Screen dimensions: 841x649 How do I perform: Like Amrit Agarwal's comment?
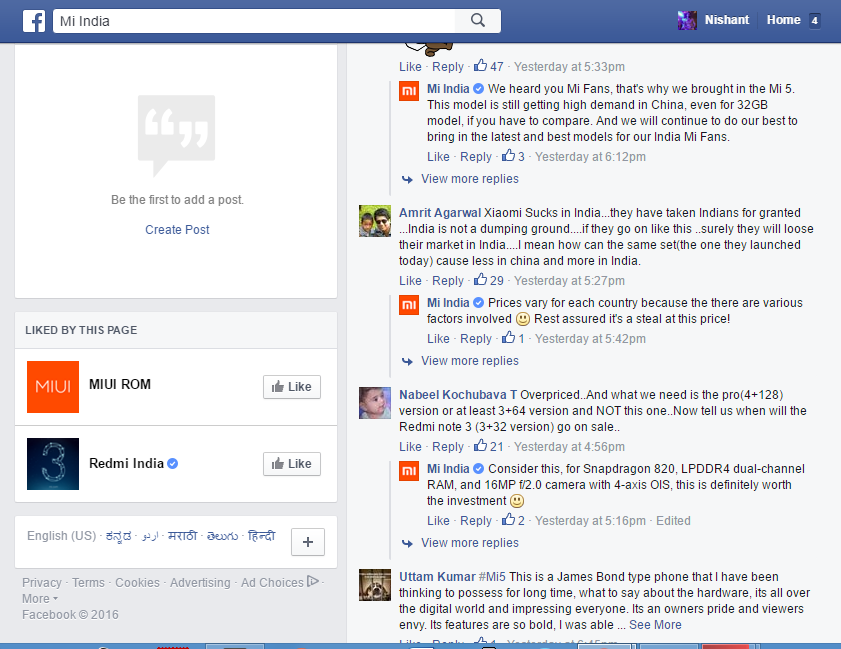(x=410, y=281)
